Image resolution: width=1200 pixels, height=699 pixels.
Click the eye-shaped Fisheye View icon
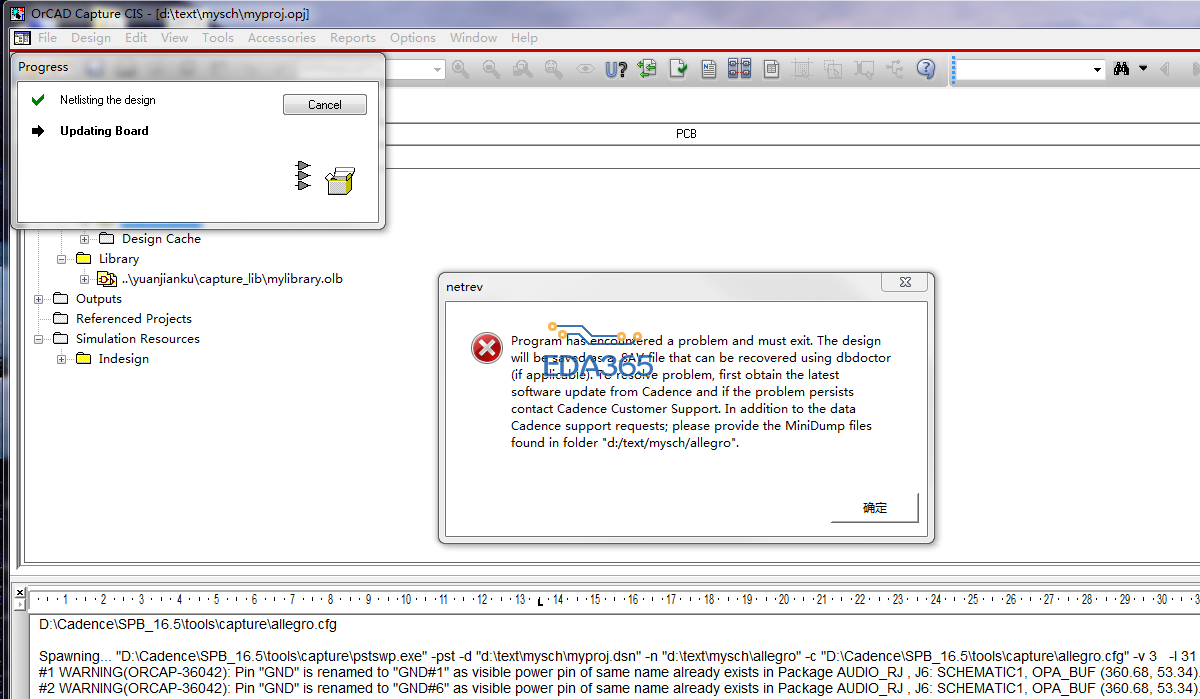[x=586, y=69]
